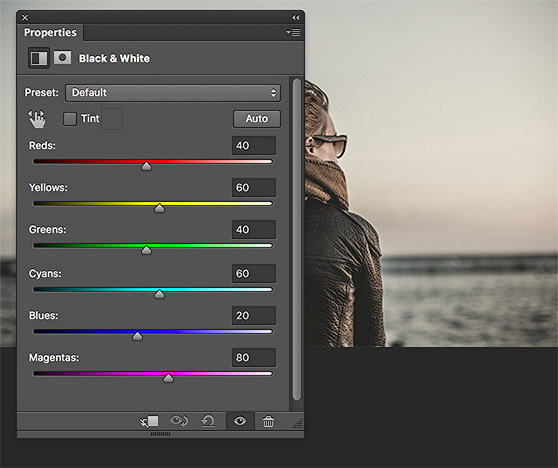Click the Blues label
The height and width of the screenshot is (468, 558).
tap(43, 316)
